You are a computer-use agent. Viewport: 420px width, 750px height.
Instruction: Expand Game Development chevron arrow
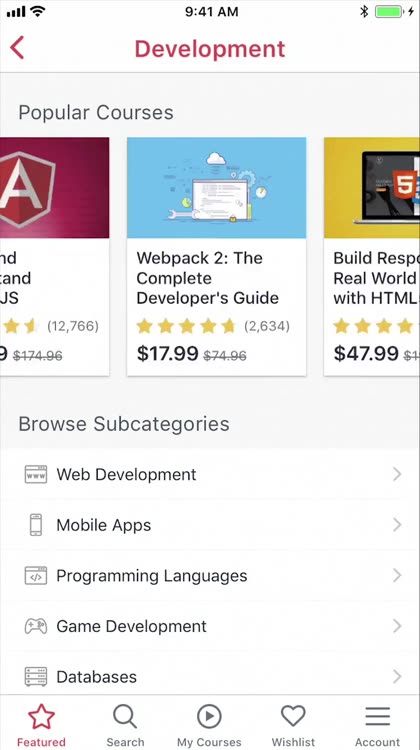pyautogui.click(x=397, y=626)
